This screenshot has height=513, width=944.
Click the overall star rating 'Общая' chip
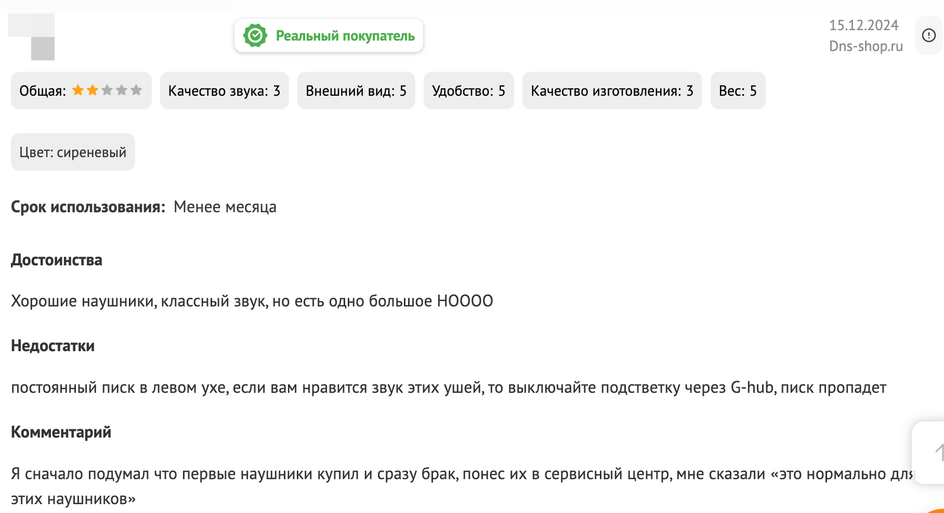[x=81, y=91]
